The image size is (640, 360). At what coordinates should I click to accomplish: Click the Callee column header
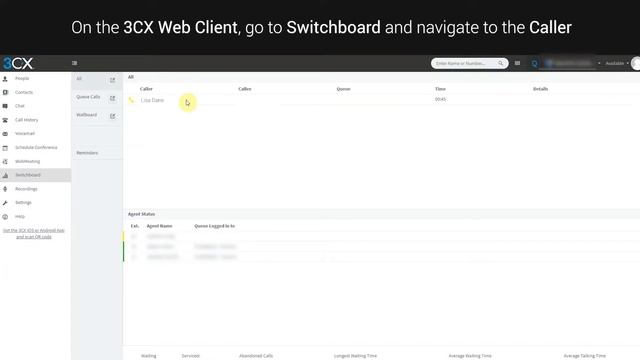tap(244, 89)
